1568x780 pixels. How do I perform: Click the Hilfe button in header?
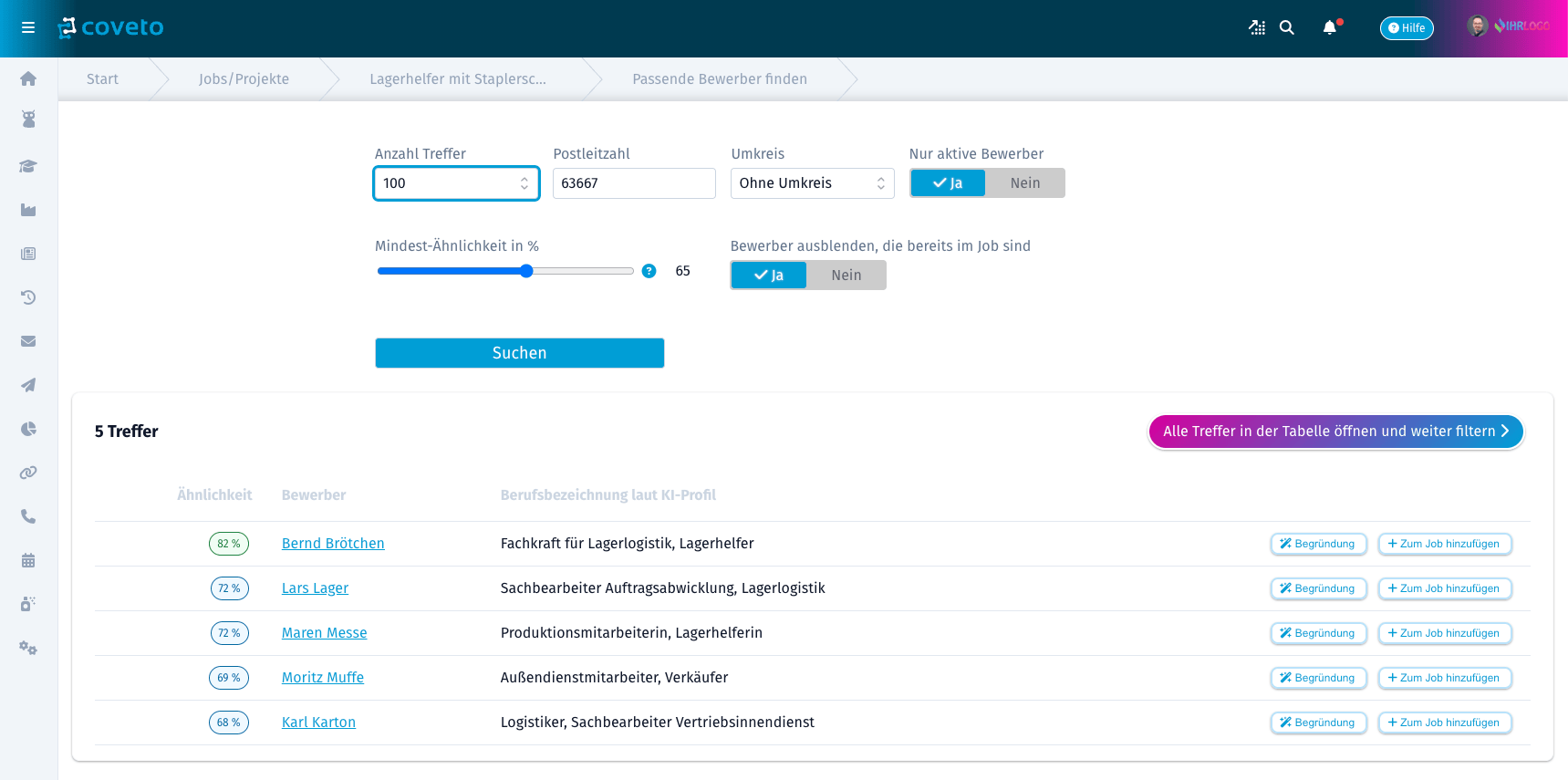click(1406, 27)
